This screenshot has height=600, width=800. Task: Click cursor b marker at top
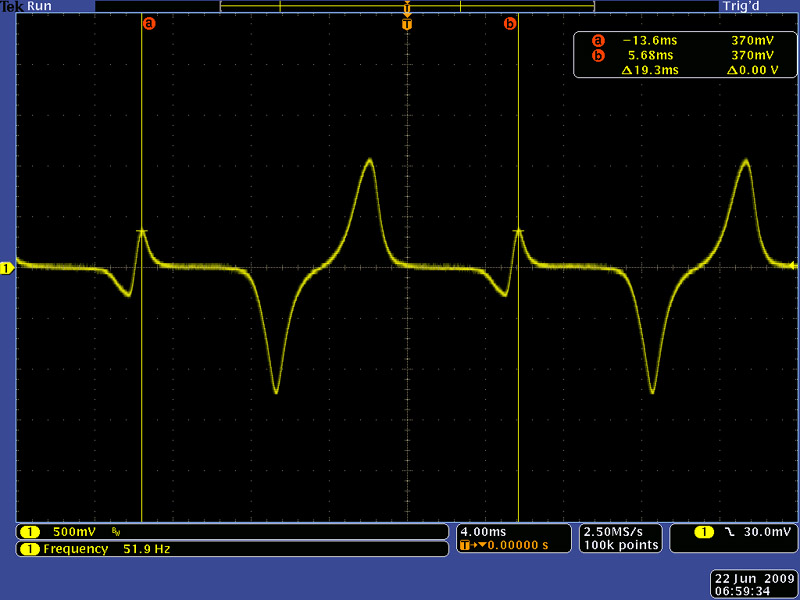[510, 23]
